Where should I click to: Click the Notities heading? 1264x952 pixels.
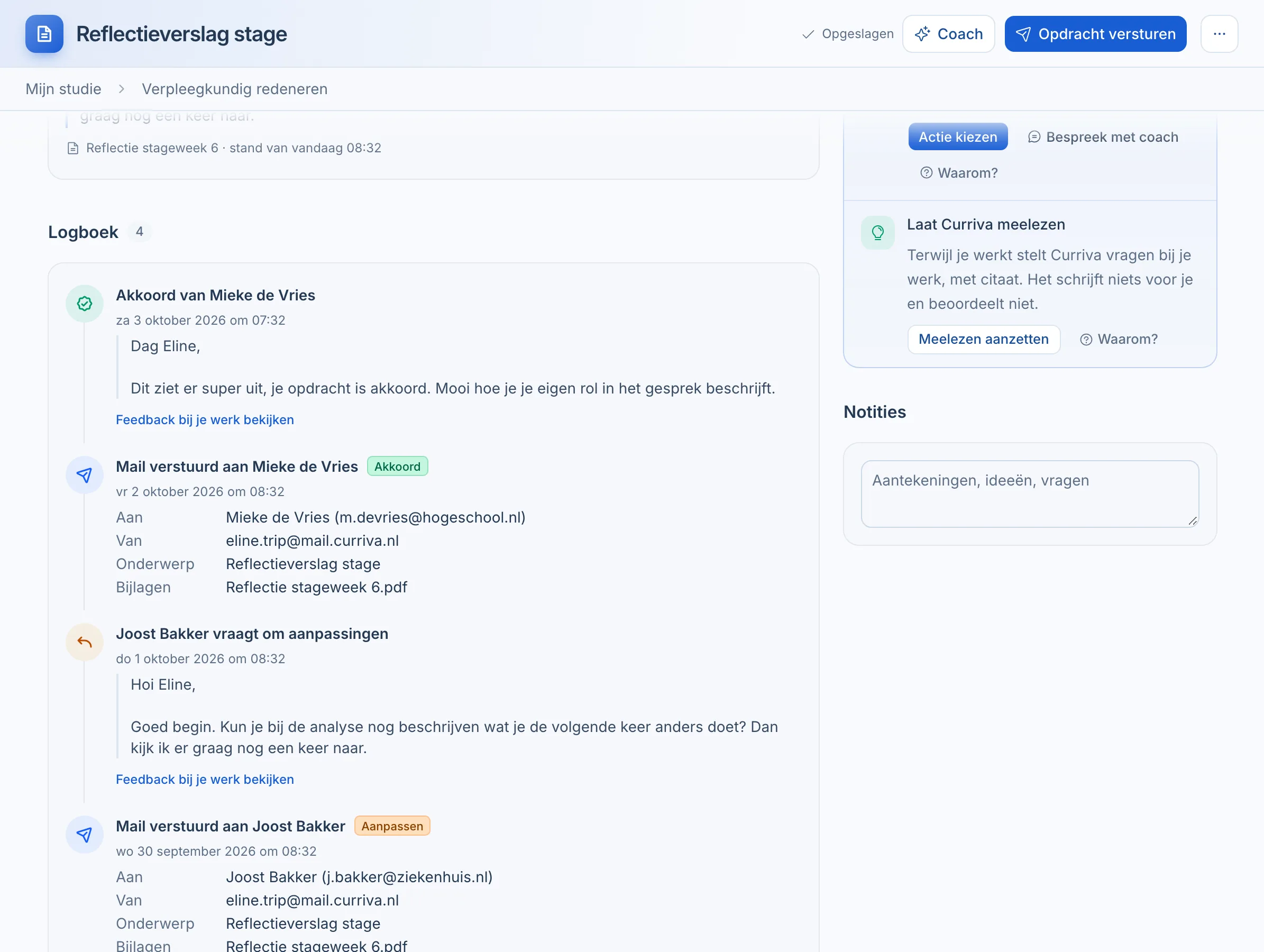coord(875,412)
